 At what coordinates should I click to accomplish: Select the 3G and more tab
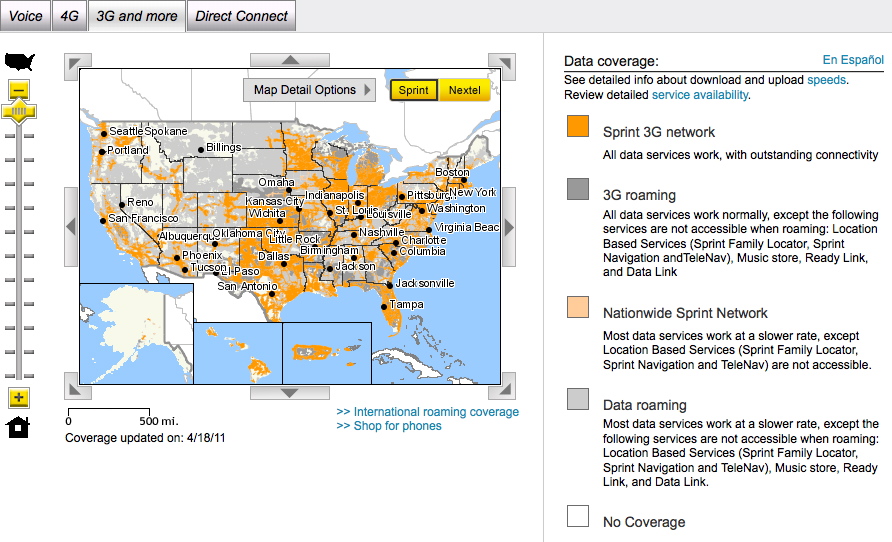click(x=137, y=16)
